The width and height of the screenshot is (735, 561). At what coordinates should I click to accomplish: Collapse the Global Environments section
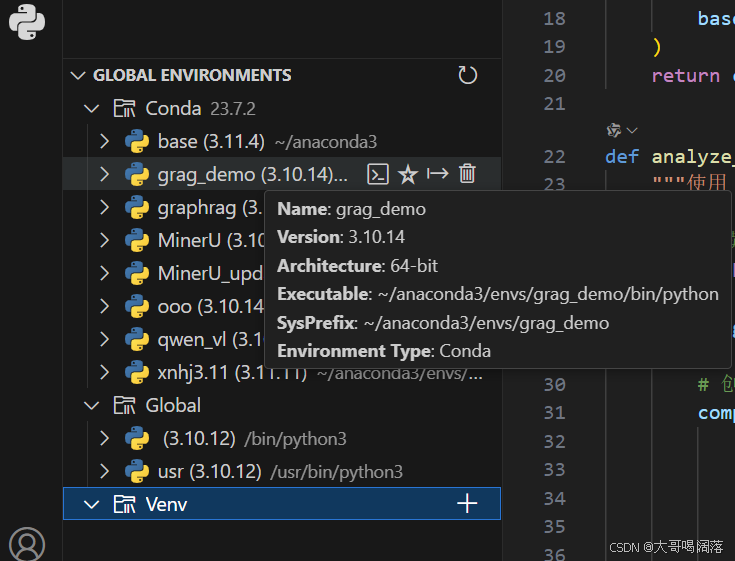[78, 75]
